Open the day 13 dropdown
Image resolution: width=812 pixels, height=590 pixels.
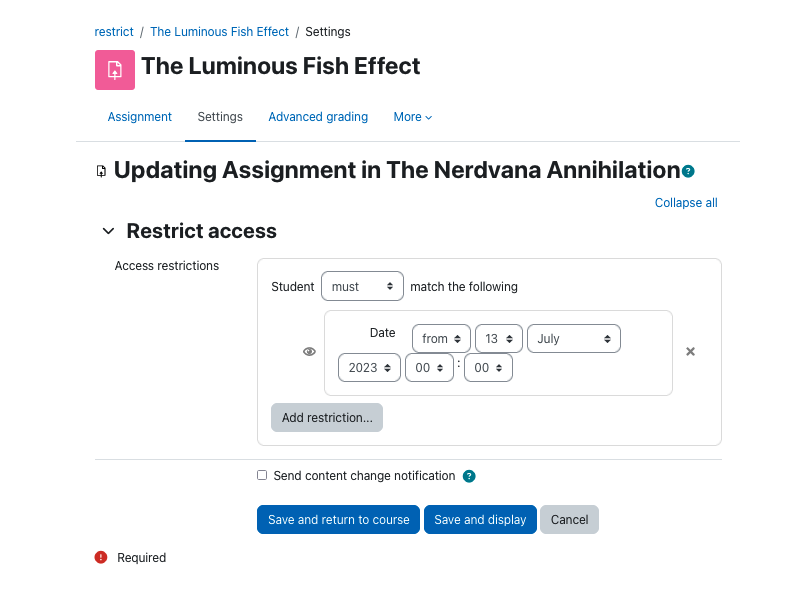[x=499, y=339]
